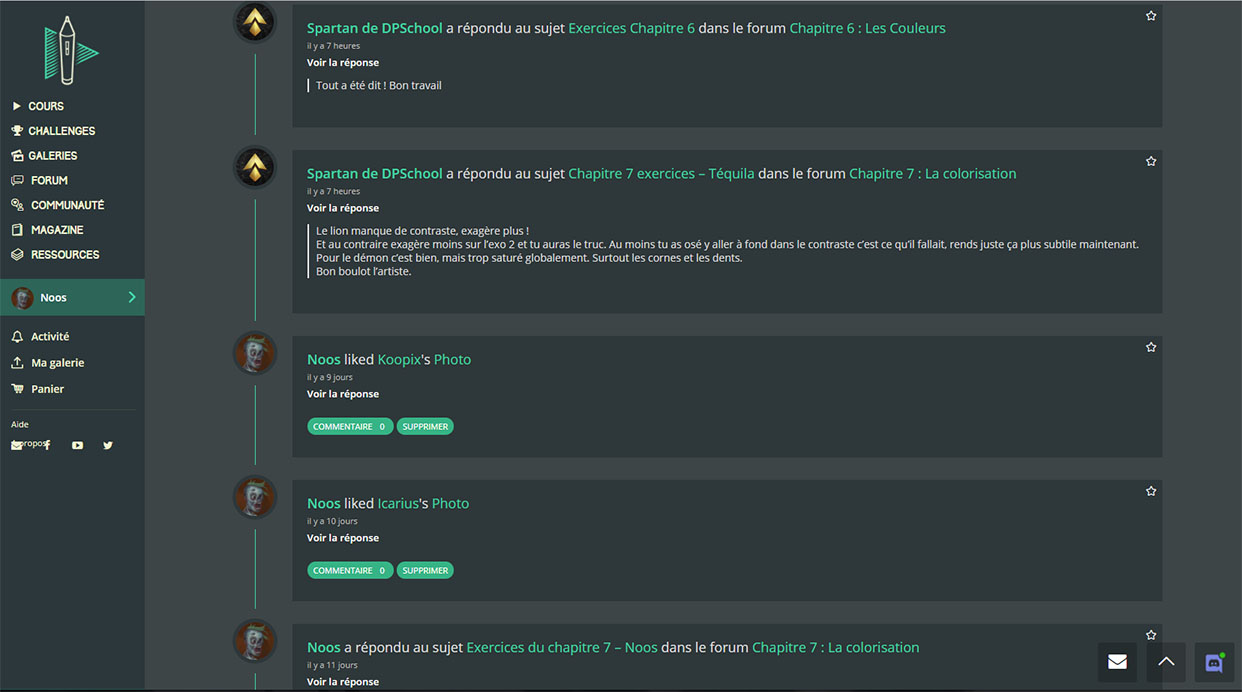Expand the Noos profile menu chevron
1242x692 pixels.
click(132, 297)
